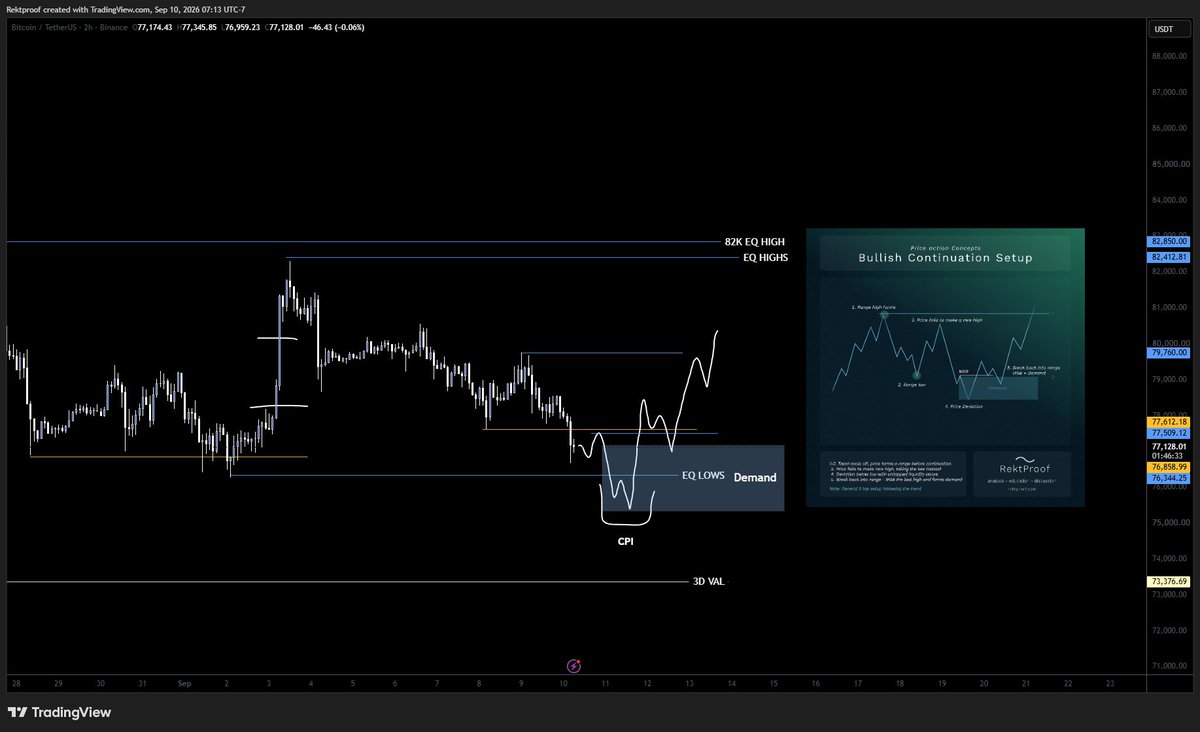Click the "Demand" zone label
The image size is (1200, 732).
pyautogui.click(x=755, y=478)
